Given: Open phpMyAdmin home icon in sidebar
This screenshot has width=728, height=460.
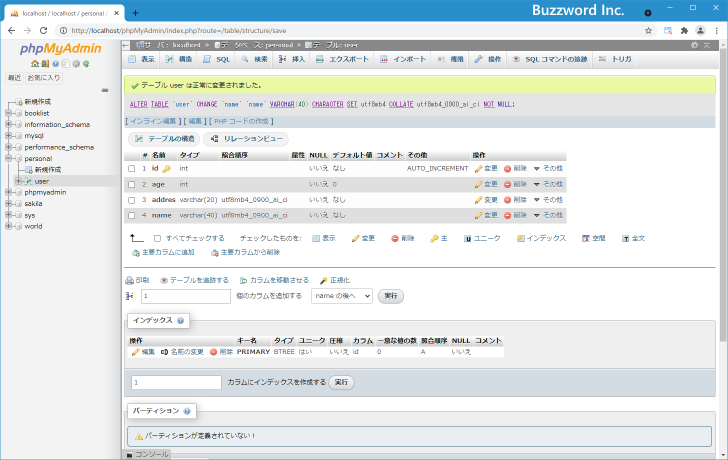Looking at the screenshot, I should pos(35,64).
